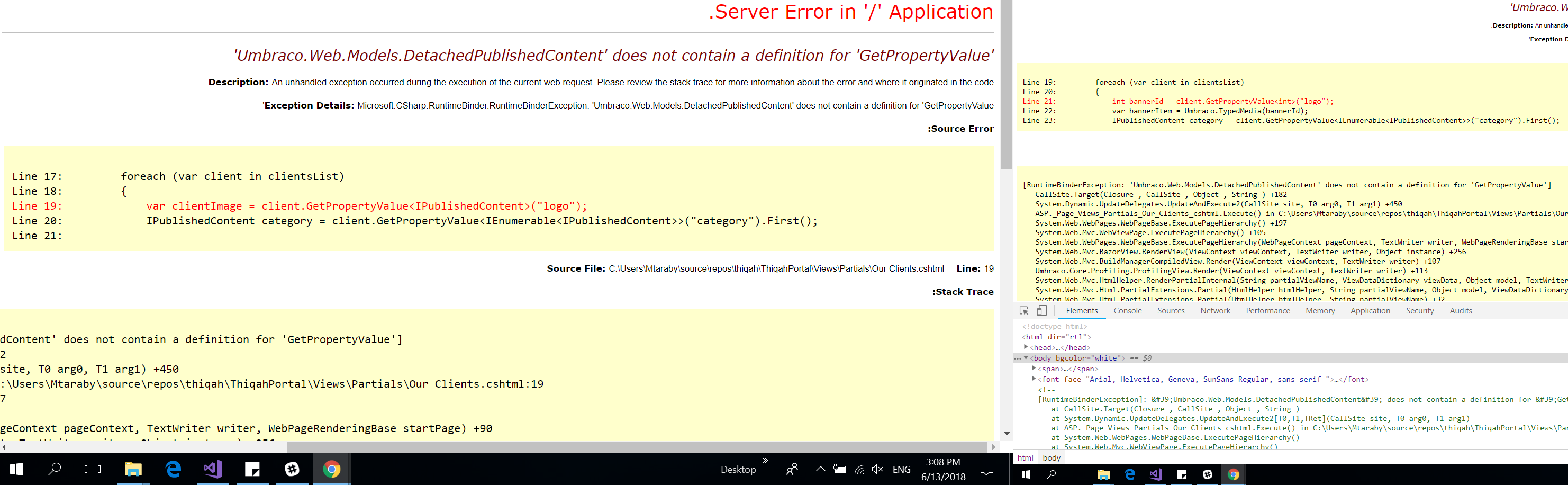
Task: Open Task View in the larger left taskbar
Action: pyautogui.click(x=93, y=469)
